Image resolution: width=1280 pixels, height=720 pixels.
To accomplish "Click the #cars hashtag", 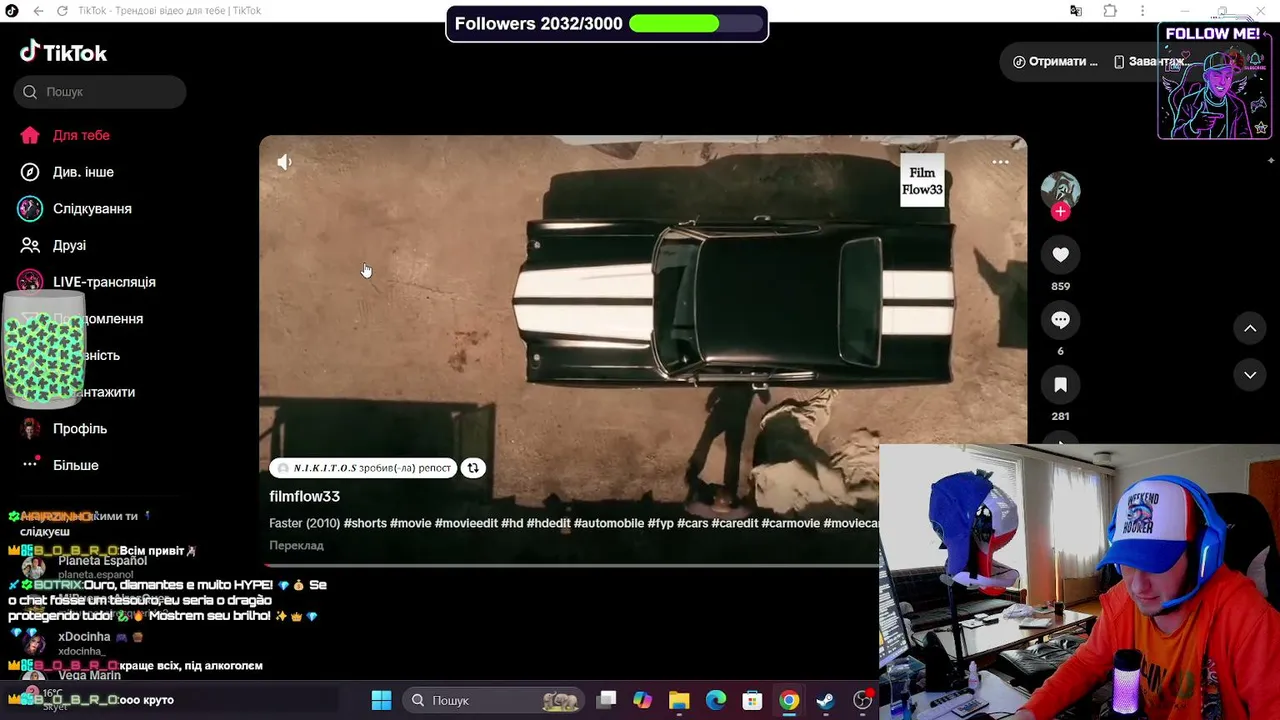I will (x=693, y=523).
